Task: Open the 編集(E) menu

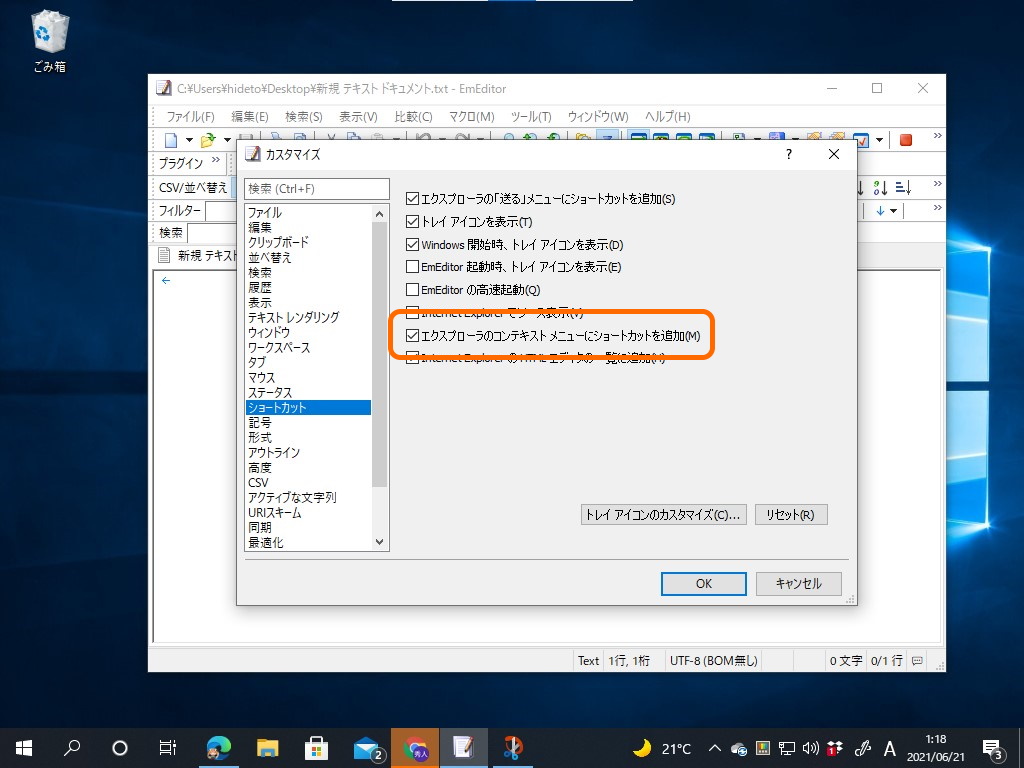Action: pyautogui.click(x=249, y=117)
